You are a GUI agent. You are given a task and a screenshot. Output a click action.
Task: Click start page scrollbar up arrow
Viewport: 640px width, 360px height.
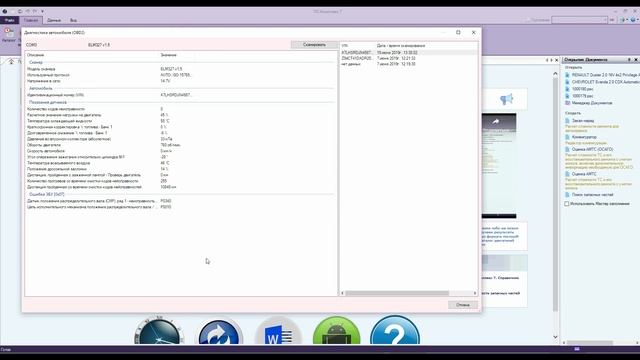click(555, 73)
